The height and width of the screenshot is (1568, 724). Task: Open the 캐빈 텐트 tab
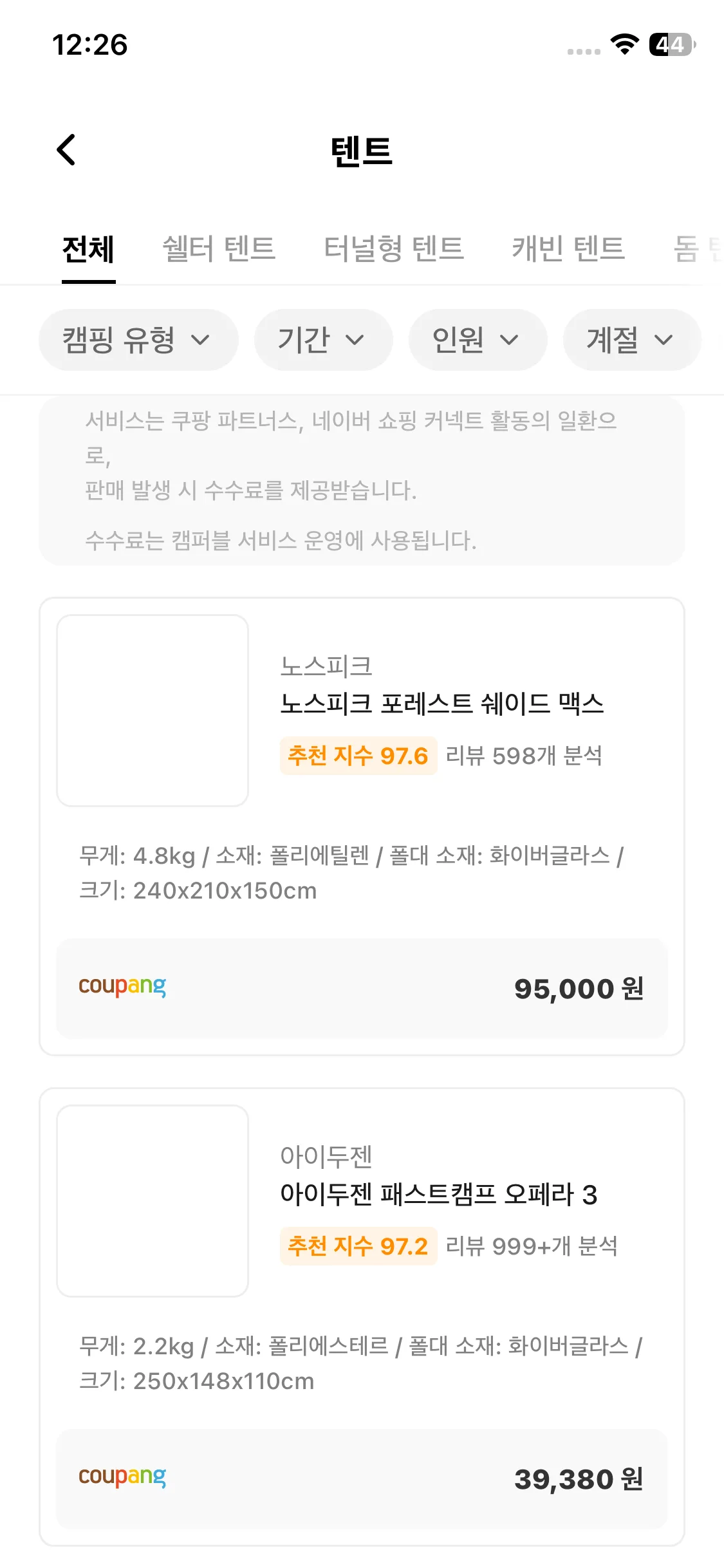[x=568, y=250]
